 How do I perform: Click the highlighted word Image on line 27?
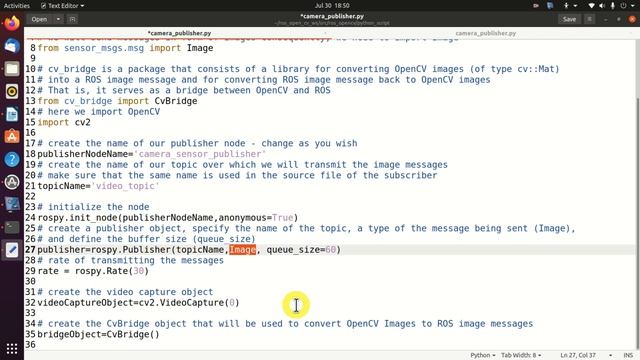242,249
